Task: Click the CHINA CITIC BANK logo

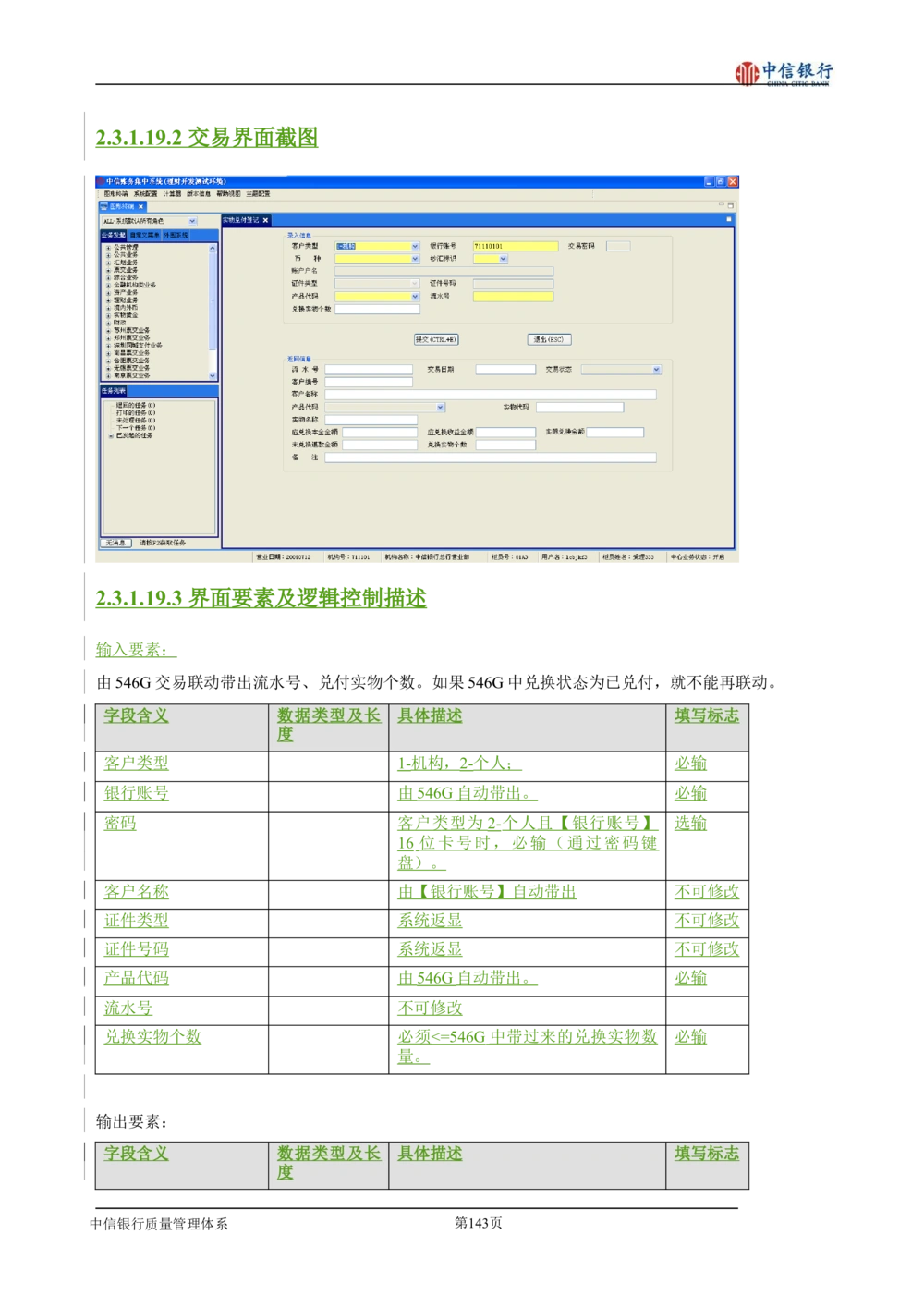Action: coord(780,74)
